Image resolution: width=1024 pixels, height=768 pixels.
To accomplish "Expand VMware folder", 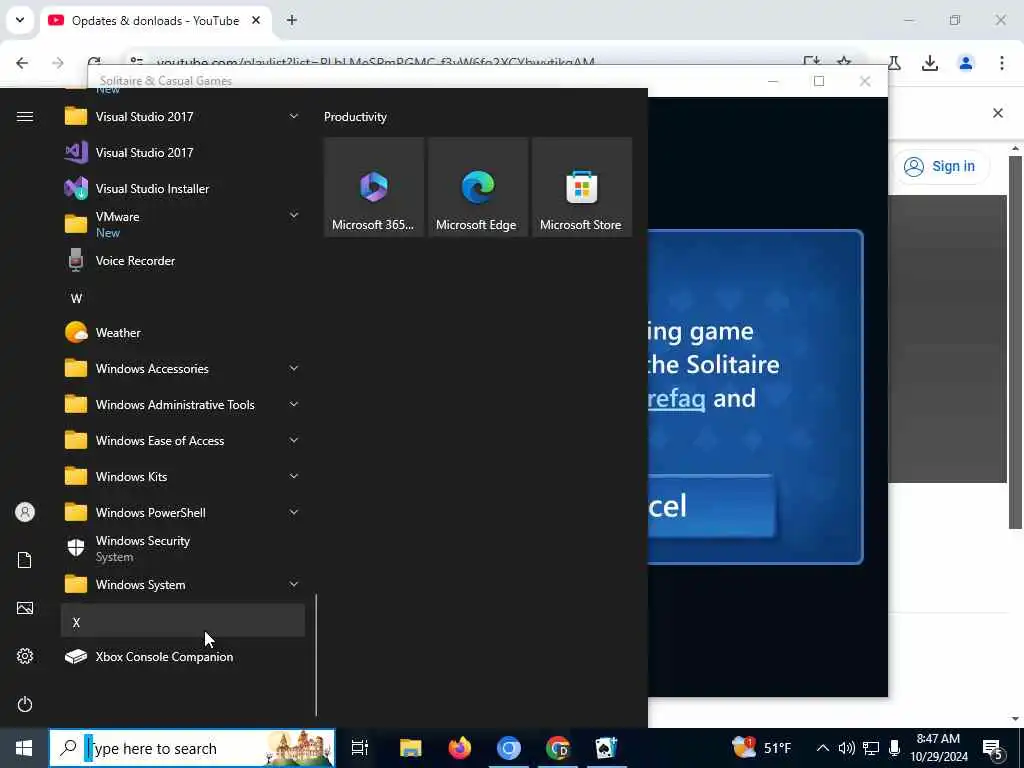I will [x=183, y=225].
